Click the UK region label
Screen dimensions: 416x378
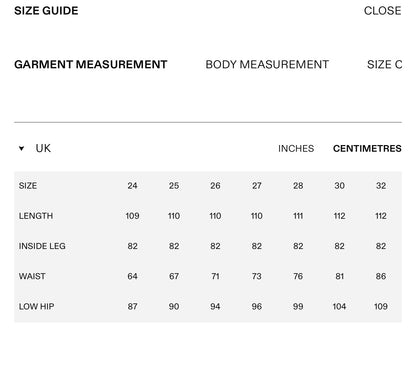tap(43, 148)
